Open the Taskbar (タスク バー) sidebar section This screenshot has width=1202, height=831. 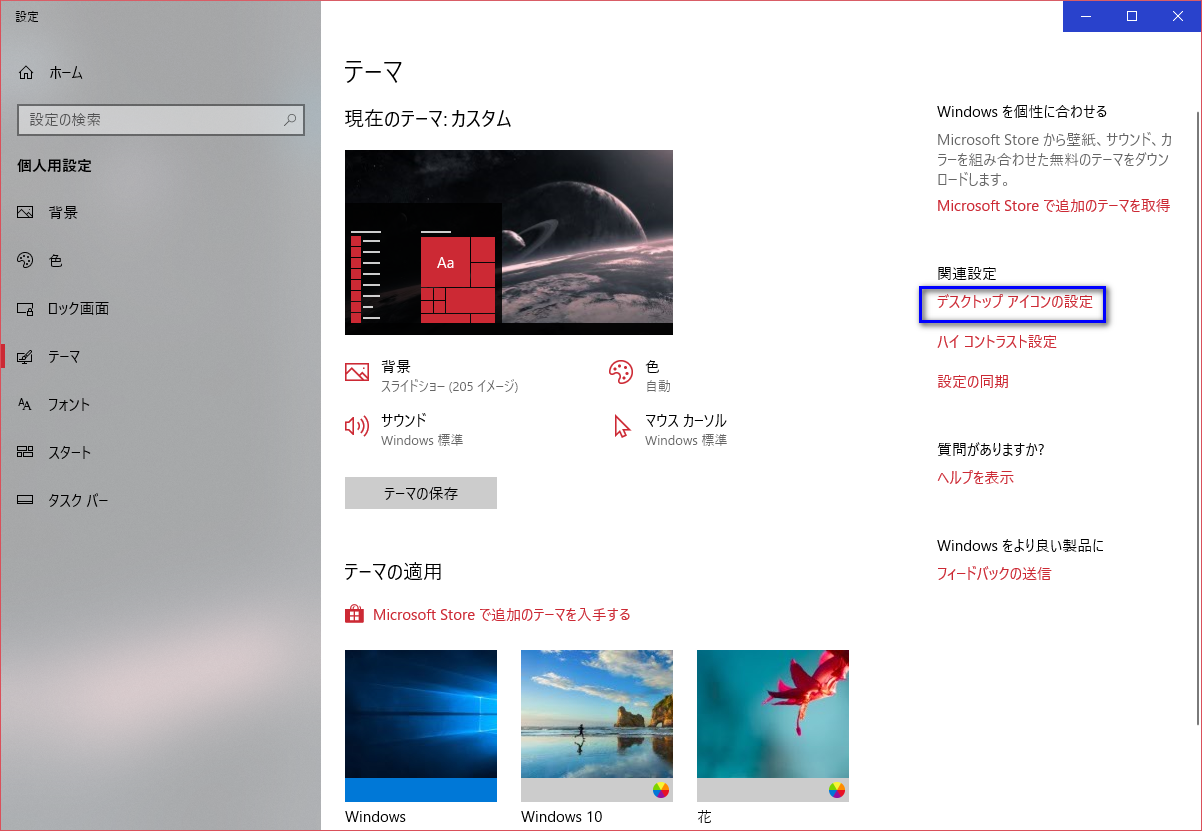[x=78, y=501]
